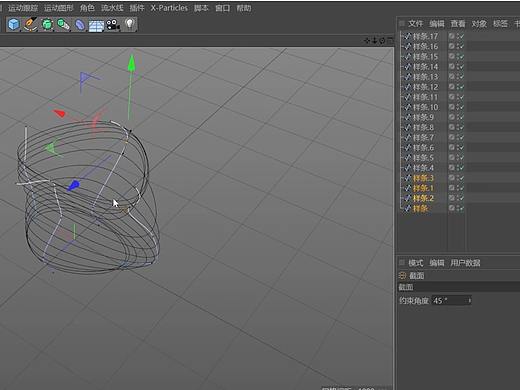
Task: Select the highlighted 样条.2 row label
Action: point(423,198)
